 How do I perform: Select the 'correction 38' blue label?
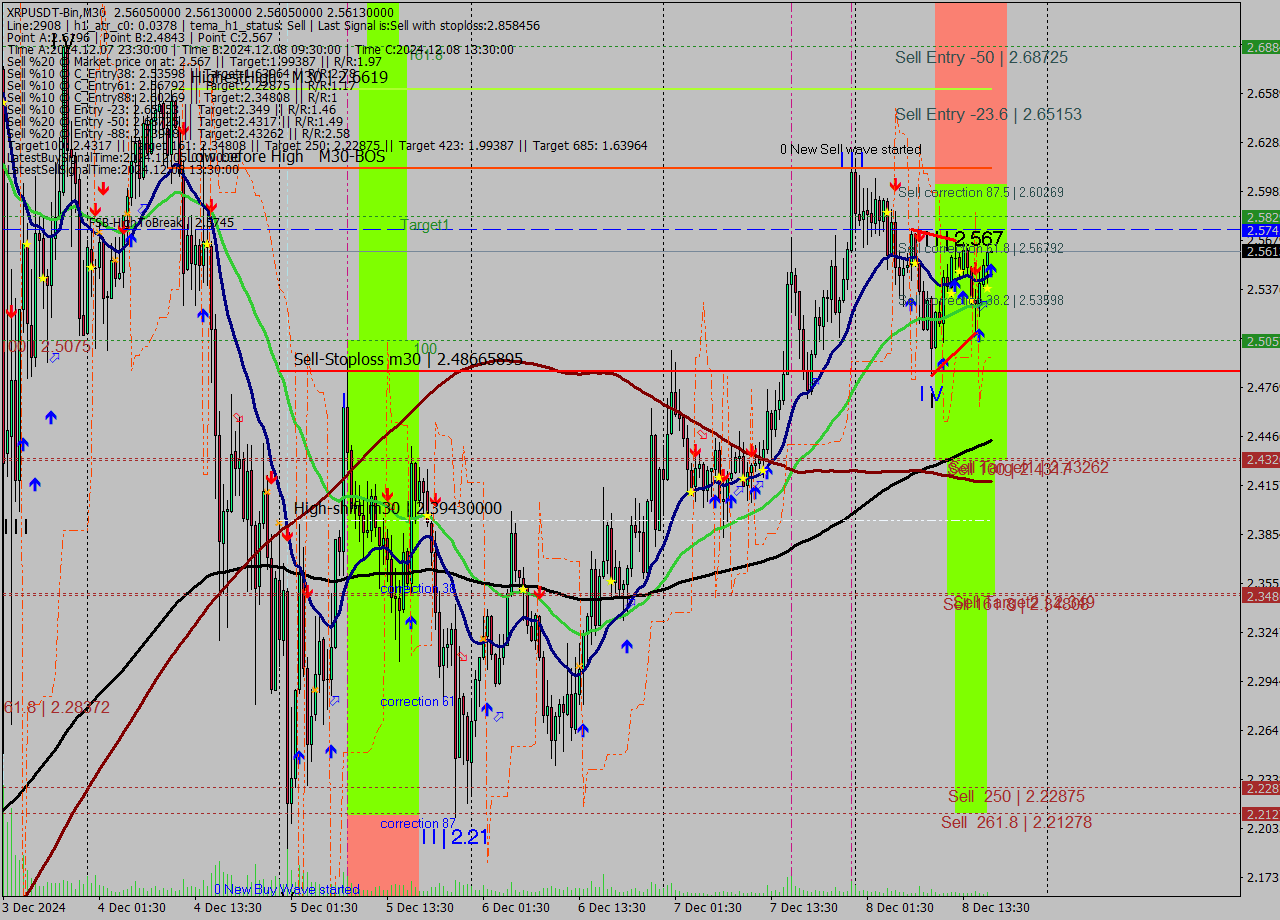(x=418, y=589)
